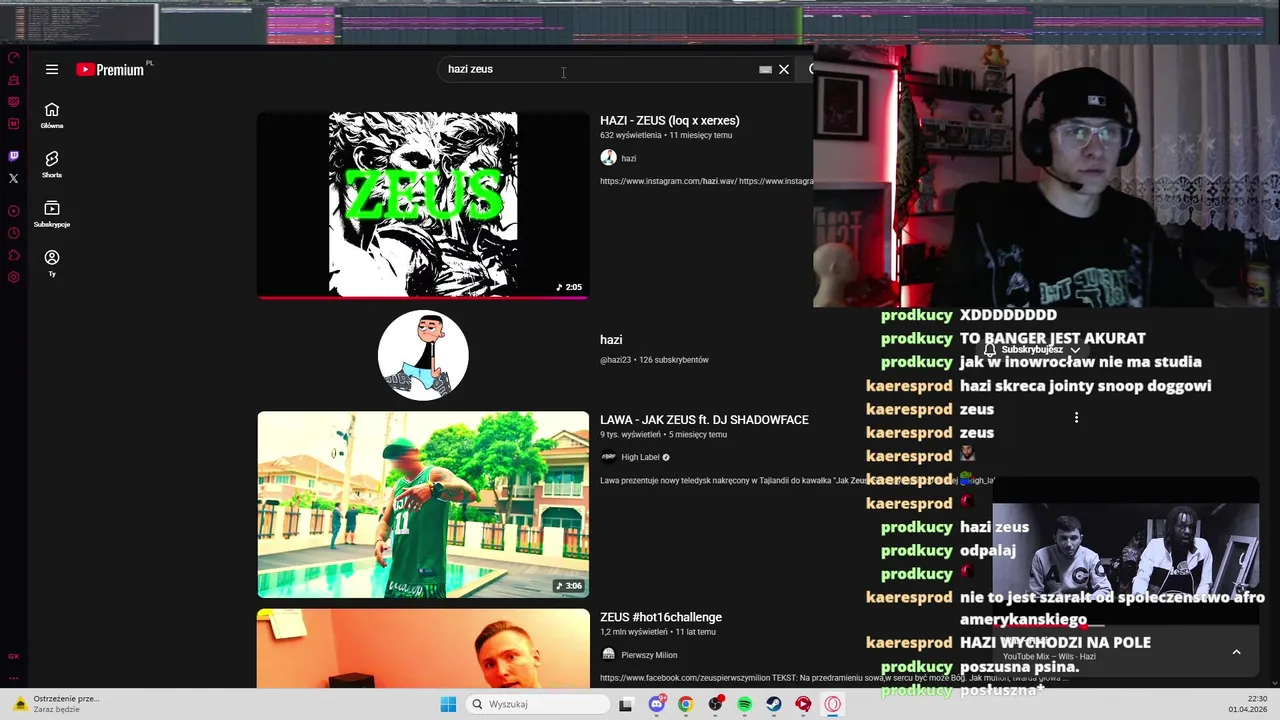Open GX Control speedometer in browser sidebar

coord(13,58)
